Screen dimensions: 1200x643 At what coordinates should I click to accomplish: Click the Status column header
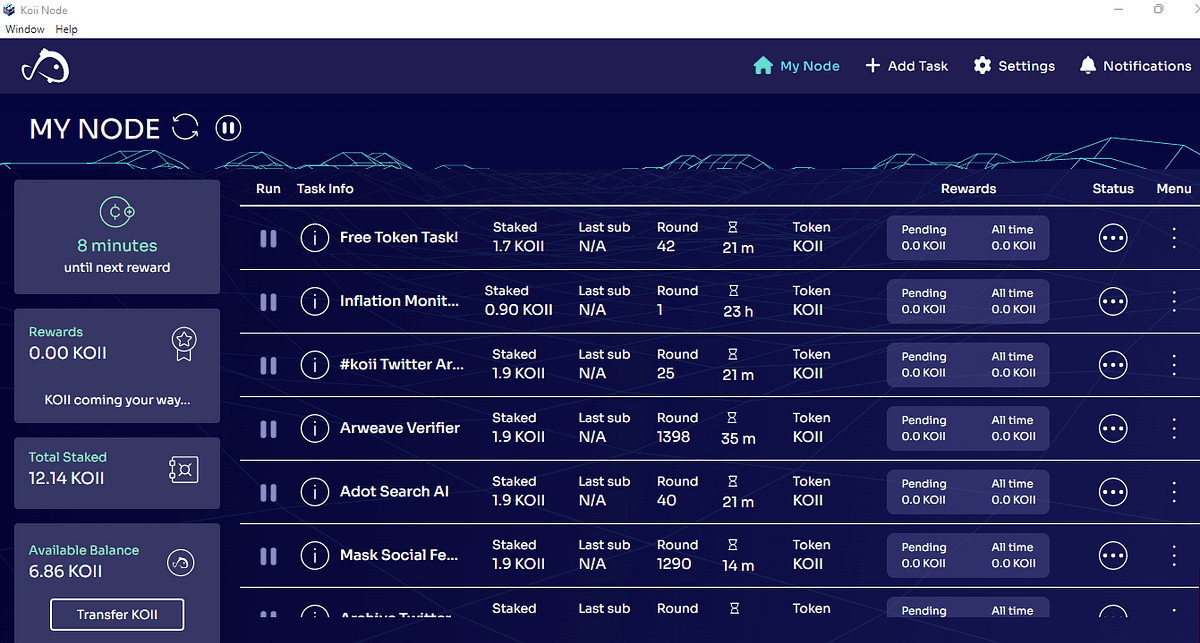1113,188
